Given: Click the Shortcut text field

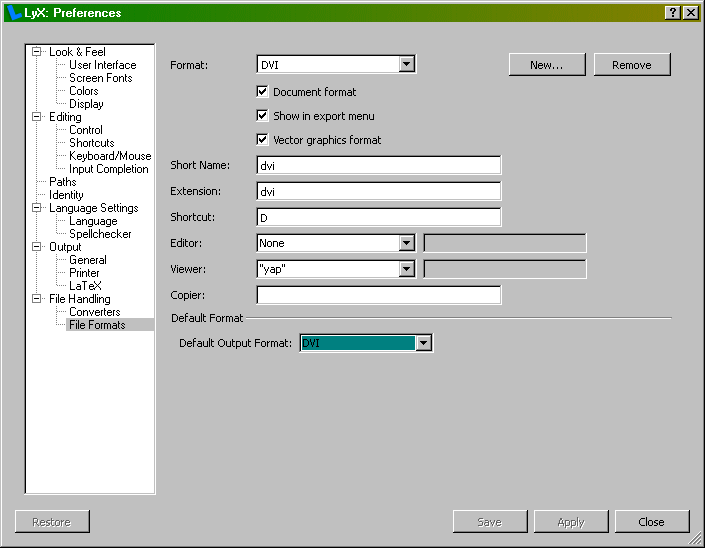Looking at the screenshot, I should tap(379, 218).
